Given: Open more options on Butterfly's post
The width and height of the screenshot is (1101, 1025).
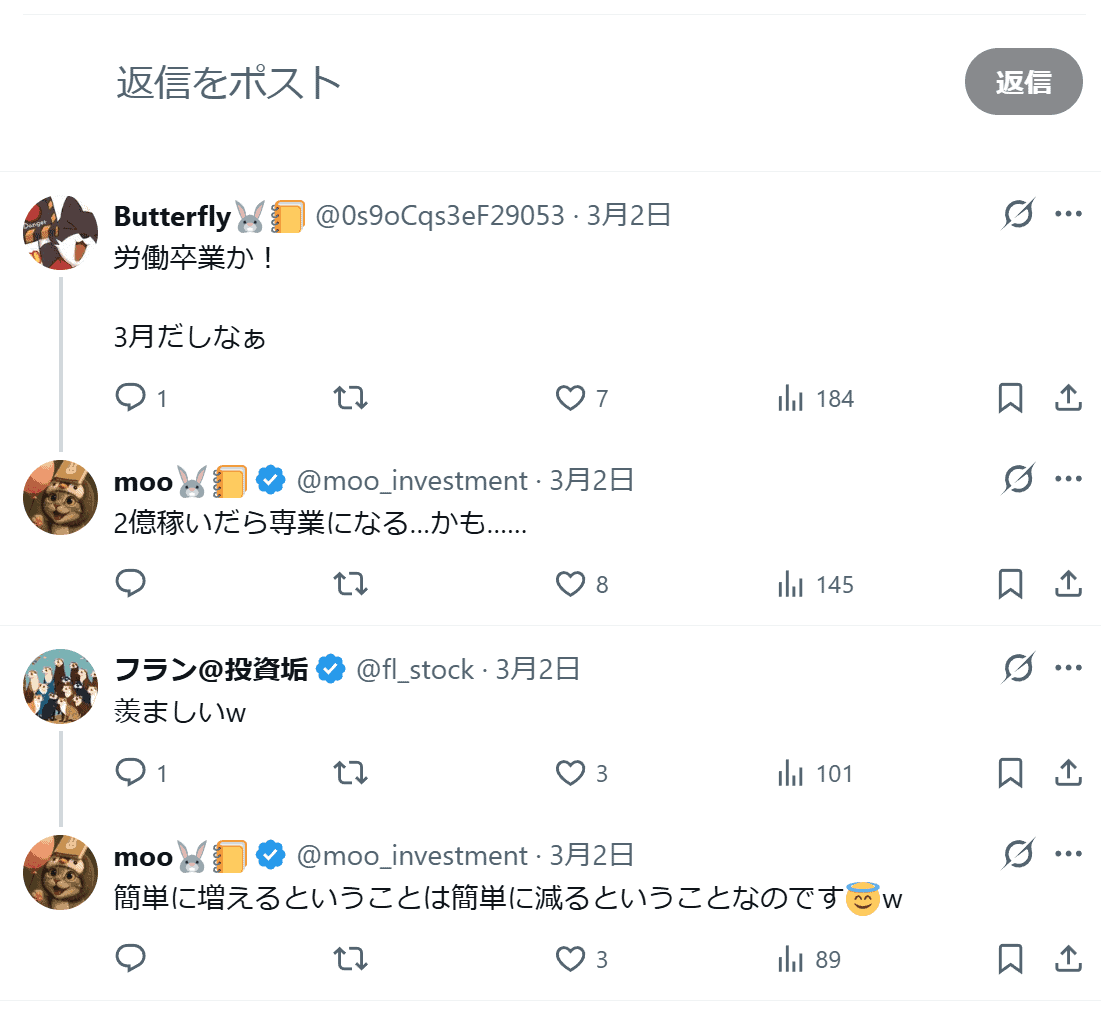Looking at the screenshot, I should [1068, 214].
